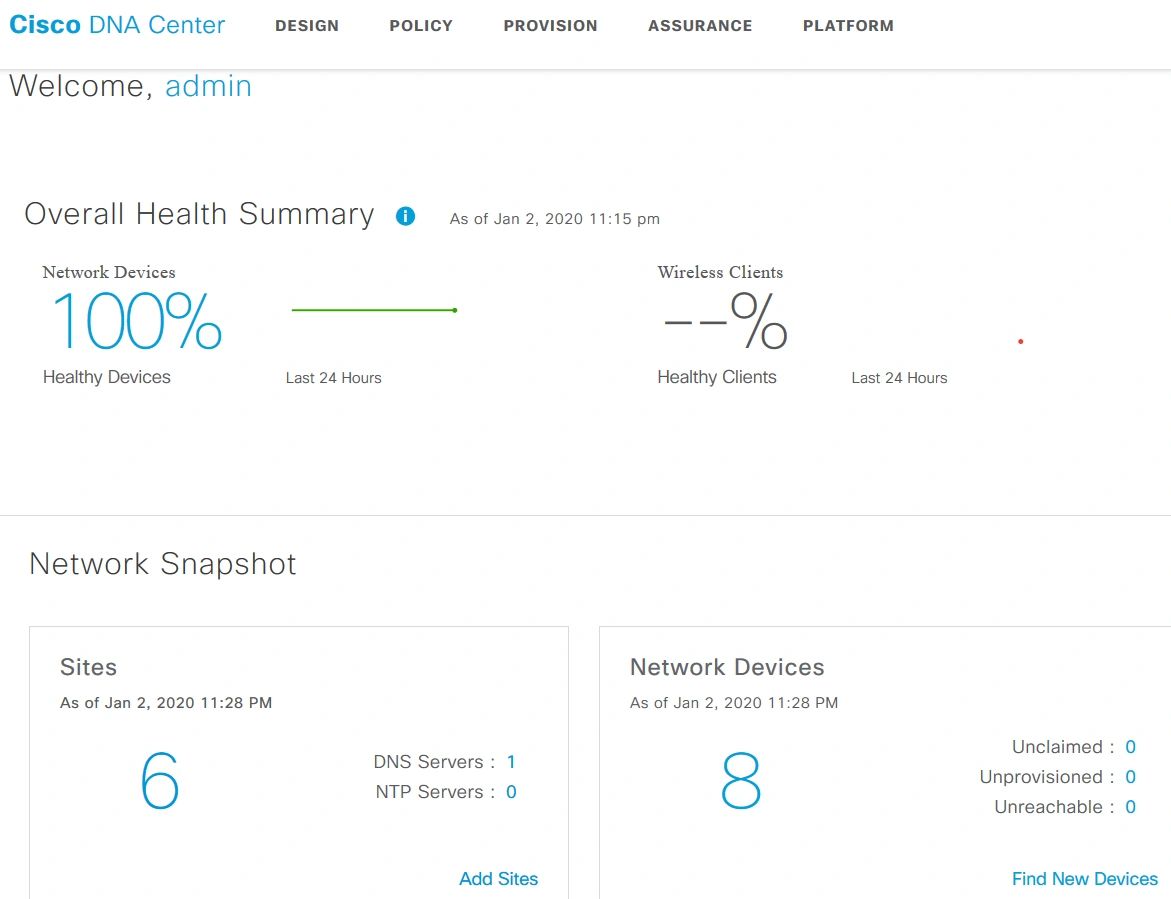Click the Cisco DNA Center logo
Screen dimensions: 1171x899
pyautogui.click(x=117, y=26)
